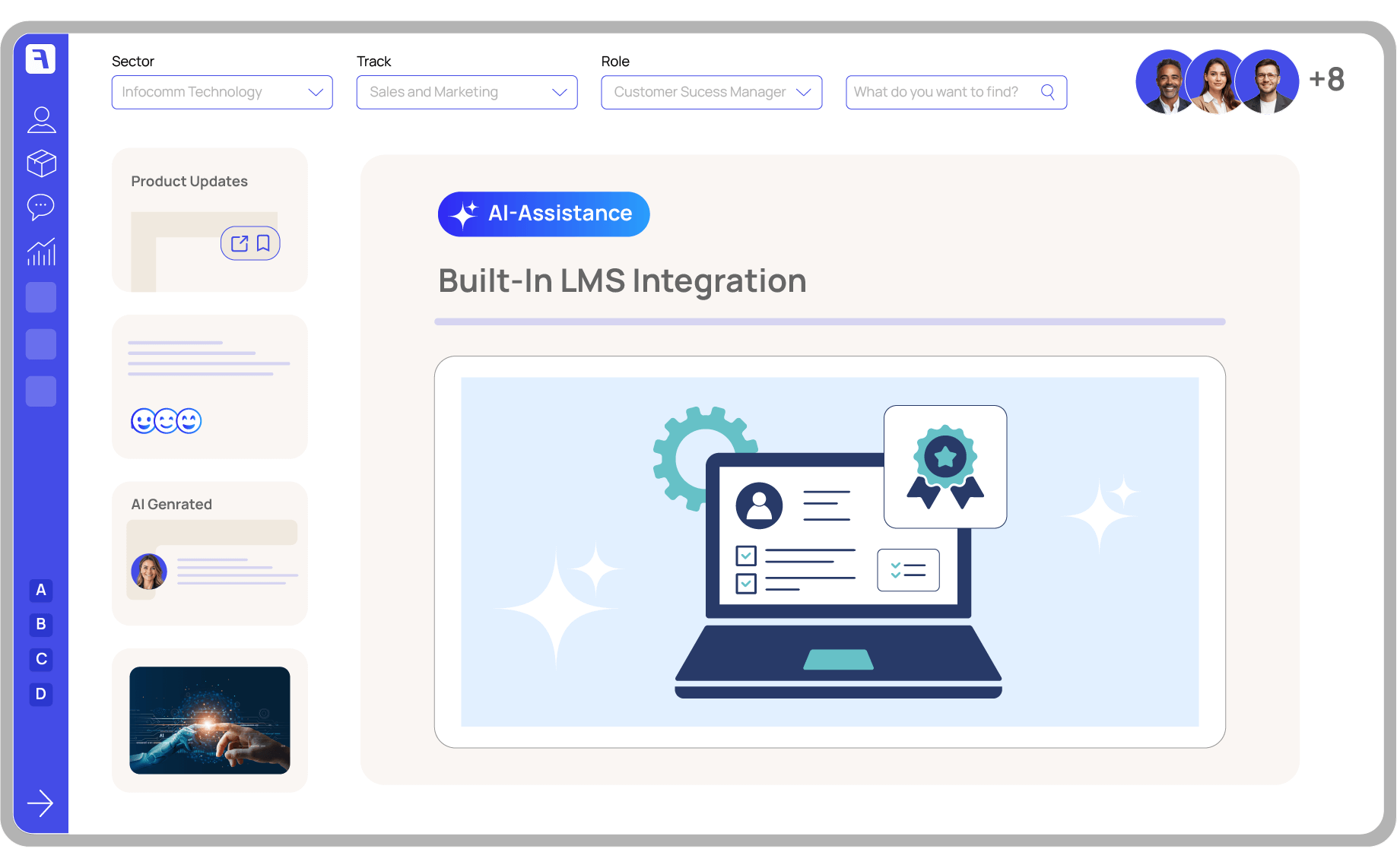Open the user profile sidebar icon
The height and width of the screenshot is (868, 1397).
click(41, 119)
